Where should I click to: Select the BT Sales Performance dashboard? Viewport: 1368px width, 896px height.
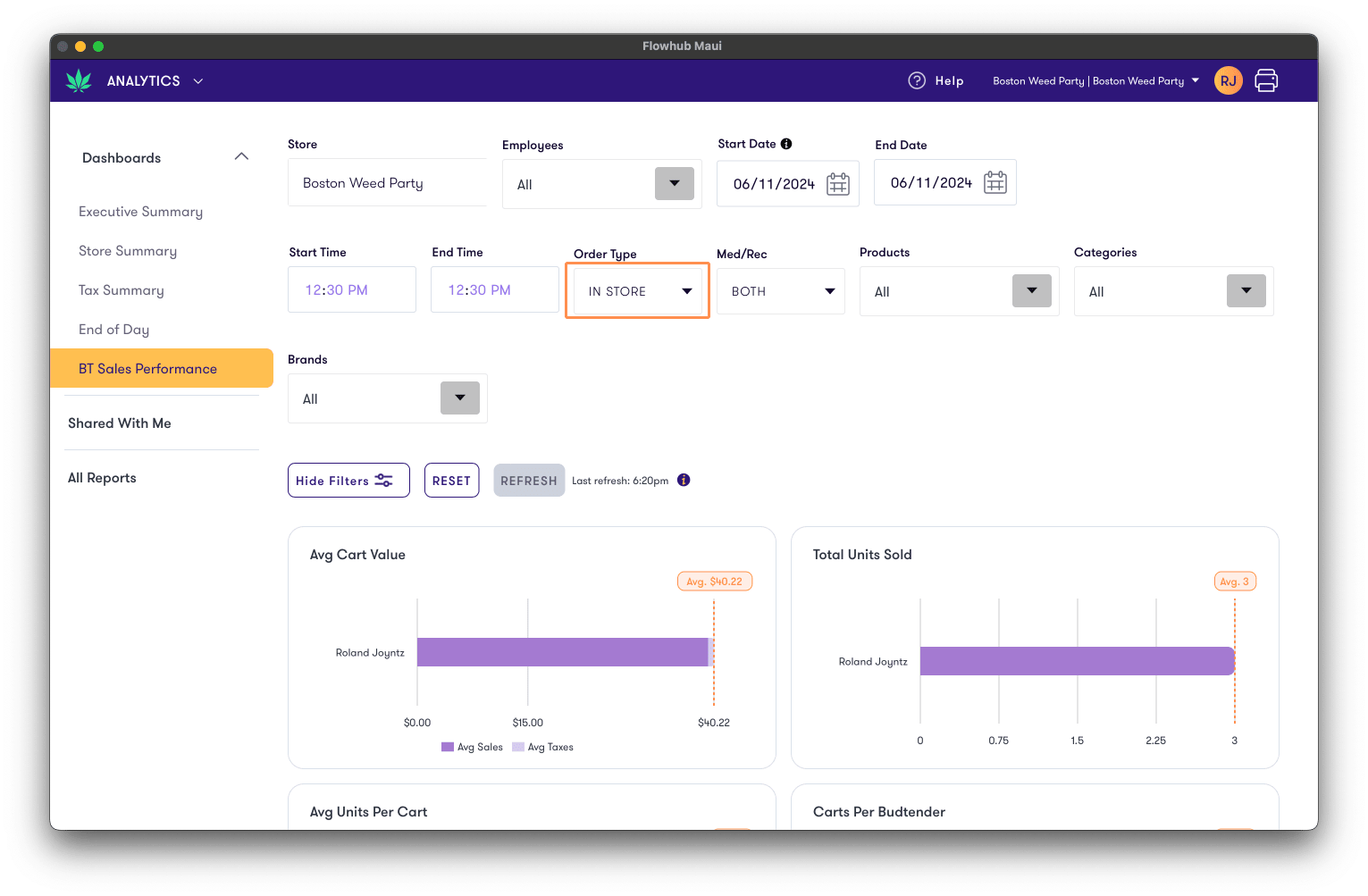[x=147, y=368]
